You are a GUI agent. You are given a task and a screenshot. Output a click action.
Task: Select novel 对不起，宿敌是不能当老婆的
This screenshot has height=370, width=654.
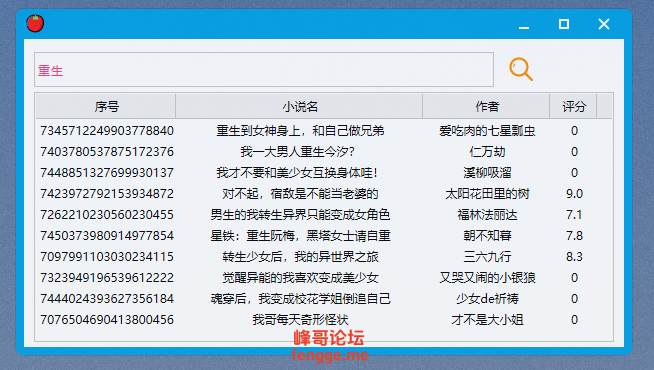300,194
